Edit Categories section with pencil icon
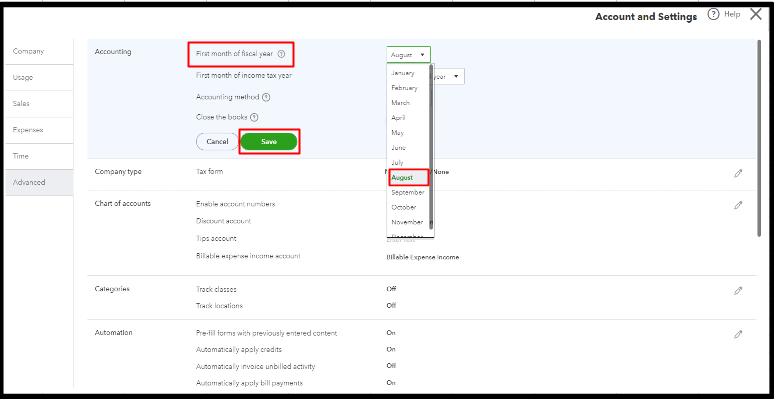The width and height of the screenshot is (774, 399). (x=738, y=291)
